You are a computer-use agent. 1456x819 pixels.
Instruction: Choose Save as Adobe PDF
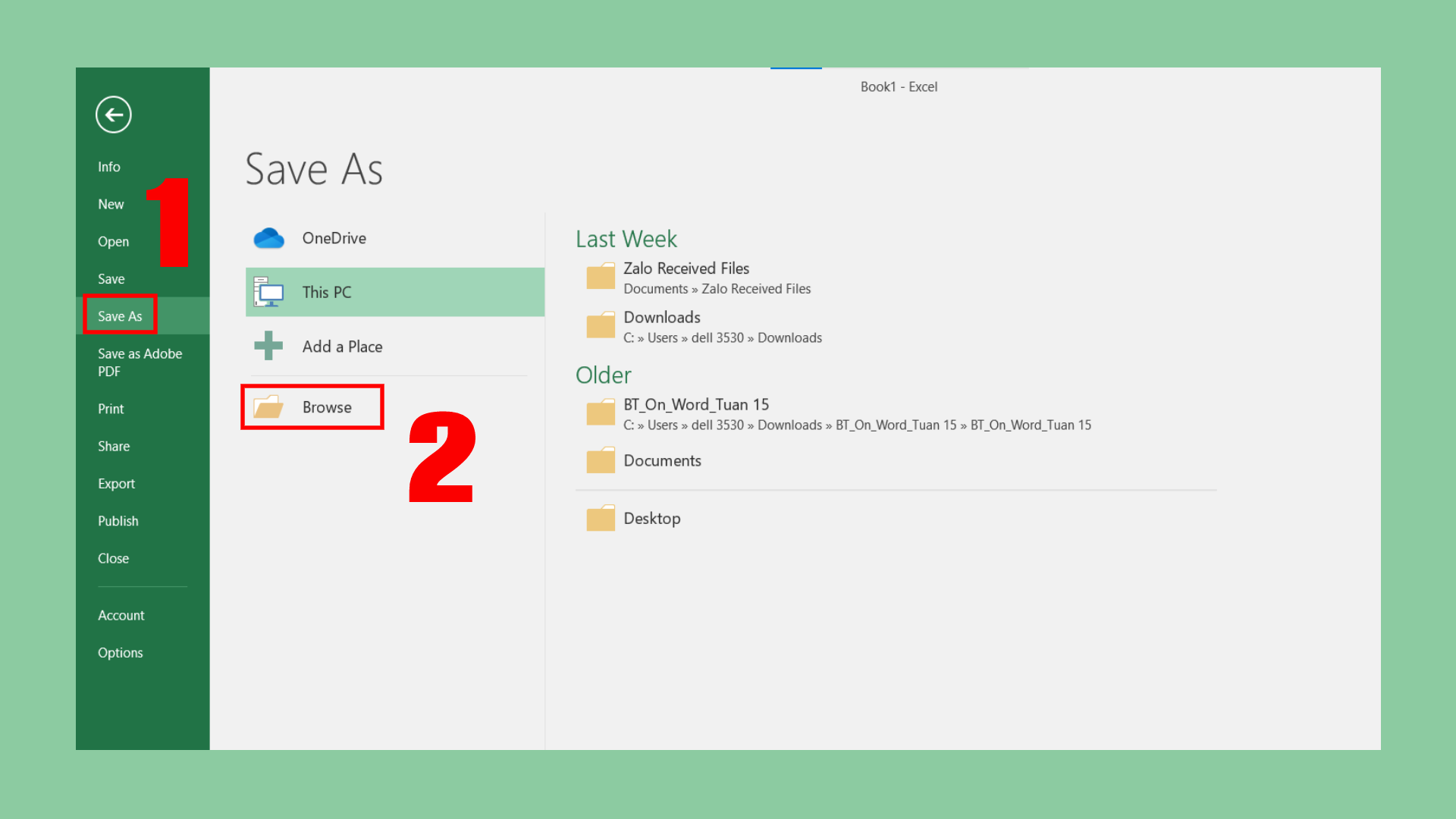click(140, 362)
